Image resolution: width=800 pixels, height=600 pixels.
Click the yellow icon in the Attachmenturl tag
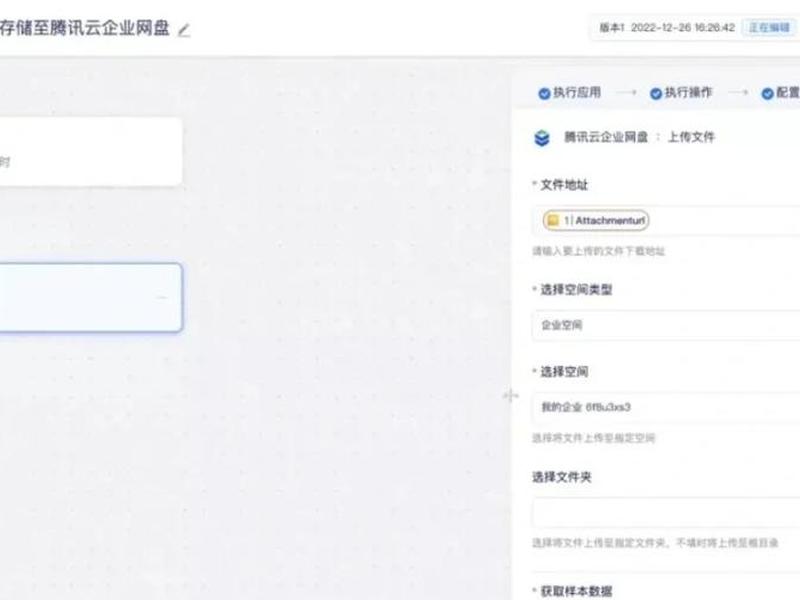[x=553, y=220]
